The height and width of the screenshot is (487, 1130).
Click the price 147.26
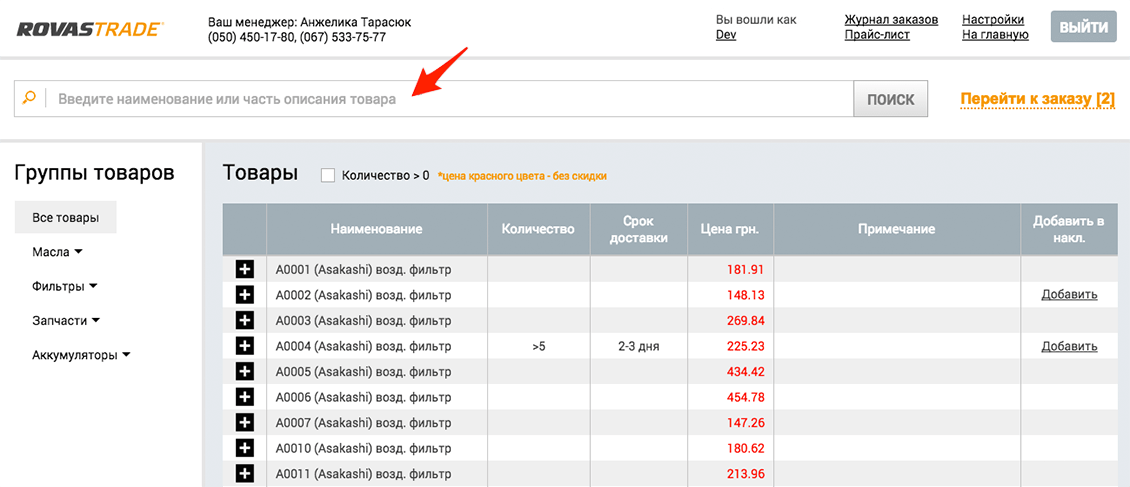[x=747, y=423]
